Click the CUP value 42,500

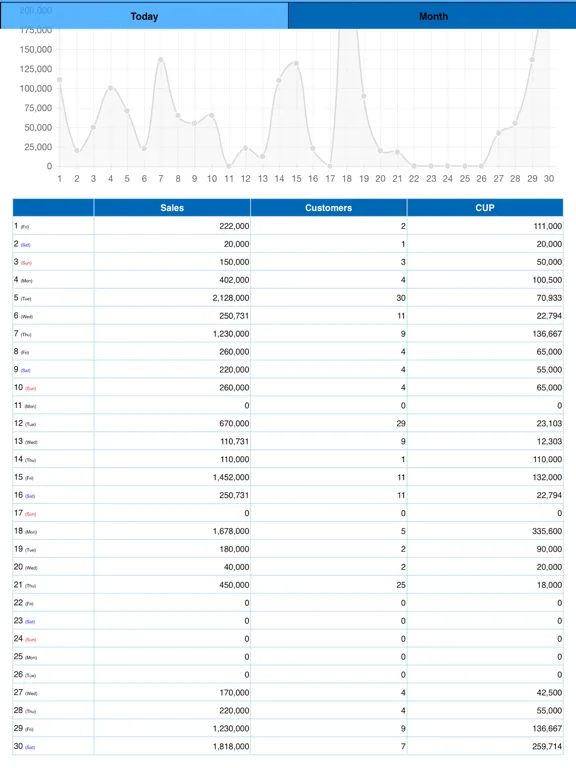549,693
